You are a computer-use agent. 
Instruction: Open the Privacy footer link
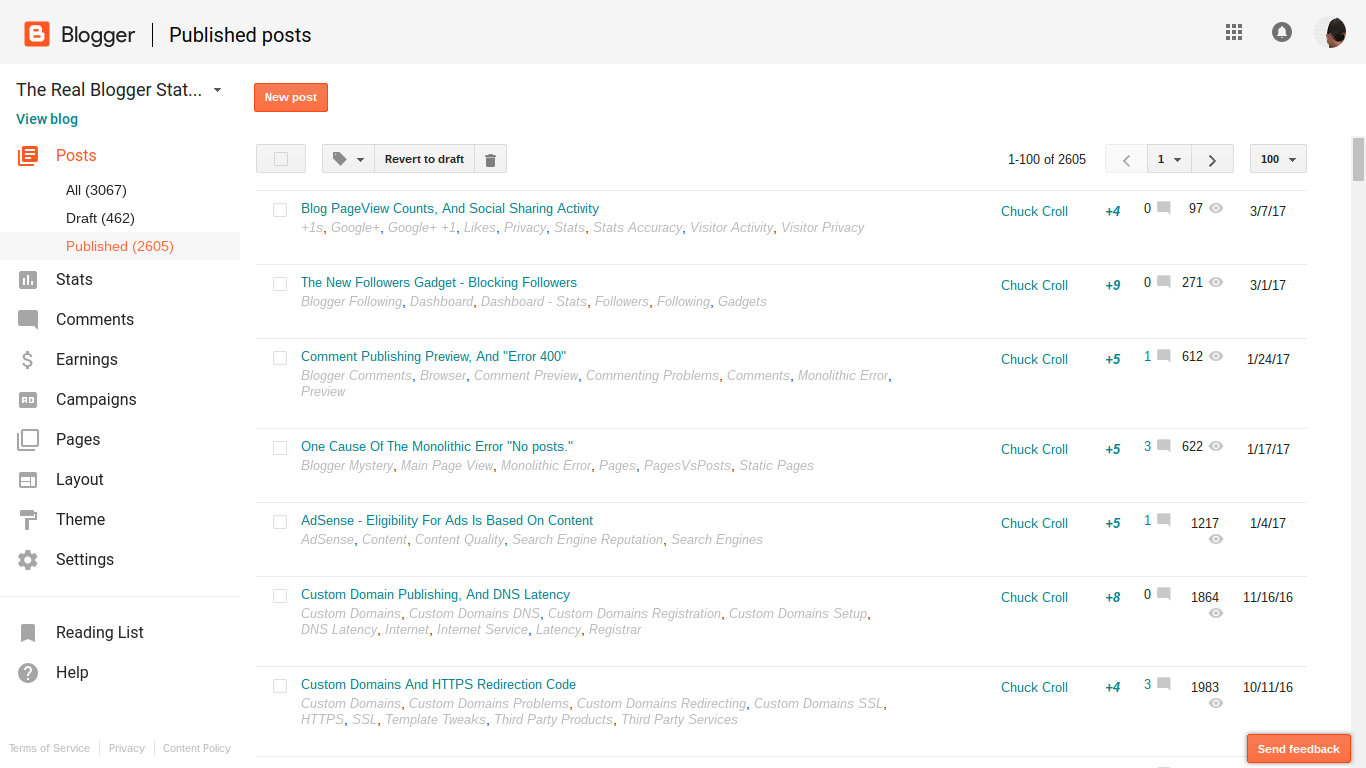click(127, 748)
